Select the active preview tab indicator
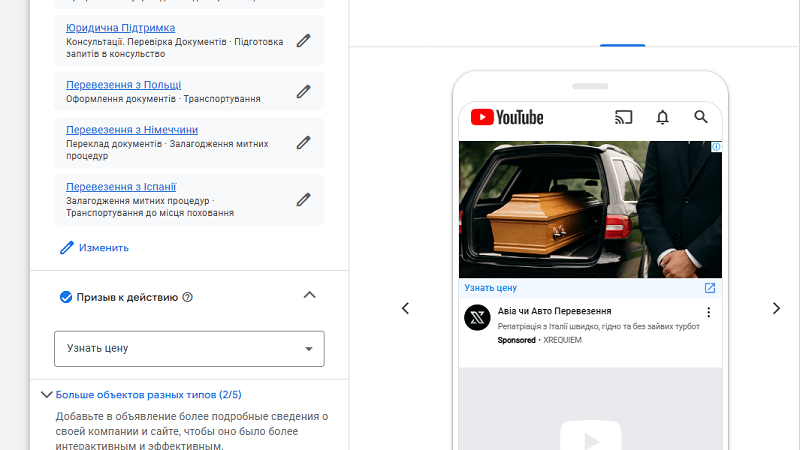Screen dimensions: 800x450 click(x=622, y=45)
